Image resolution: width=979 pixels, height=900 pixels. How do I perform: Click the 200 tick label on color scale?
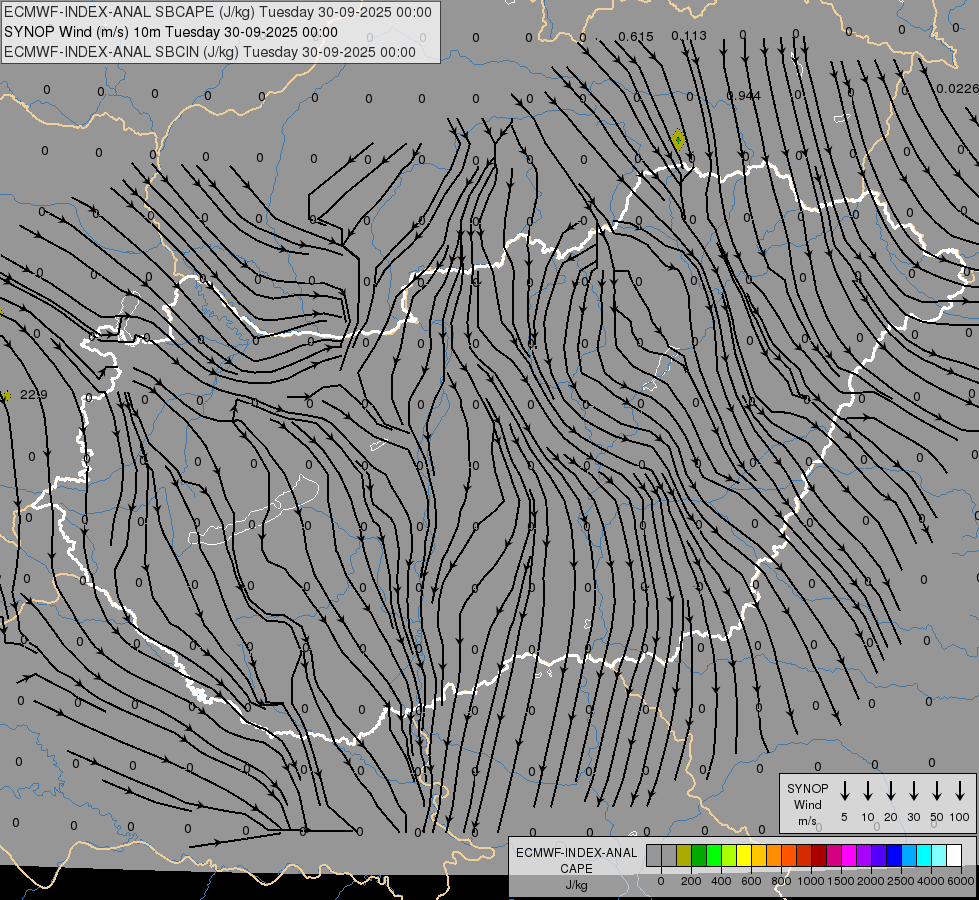(691, 881)
